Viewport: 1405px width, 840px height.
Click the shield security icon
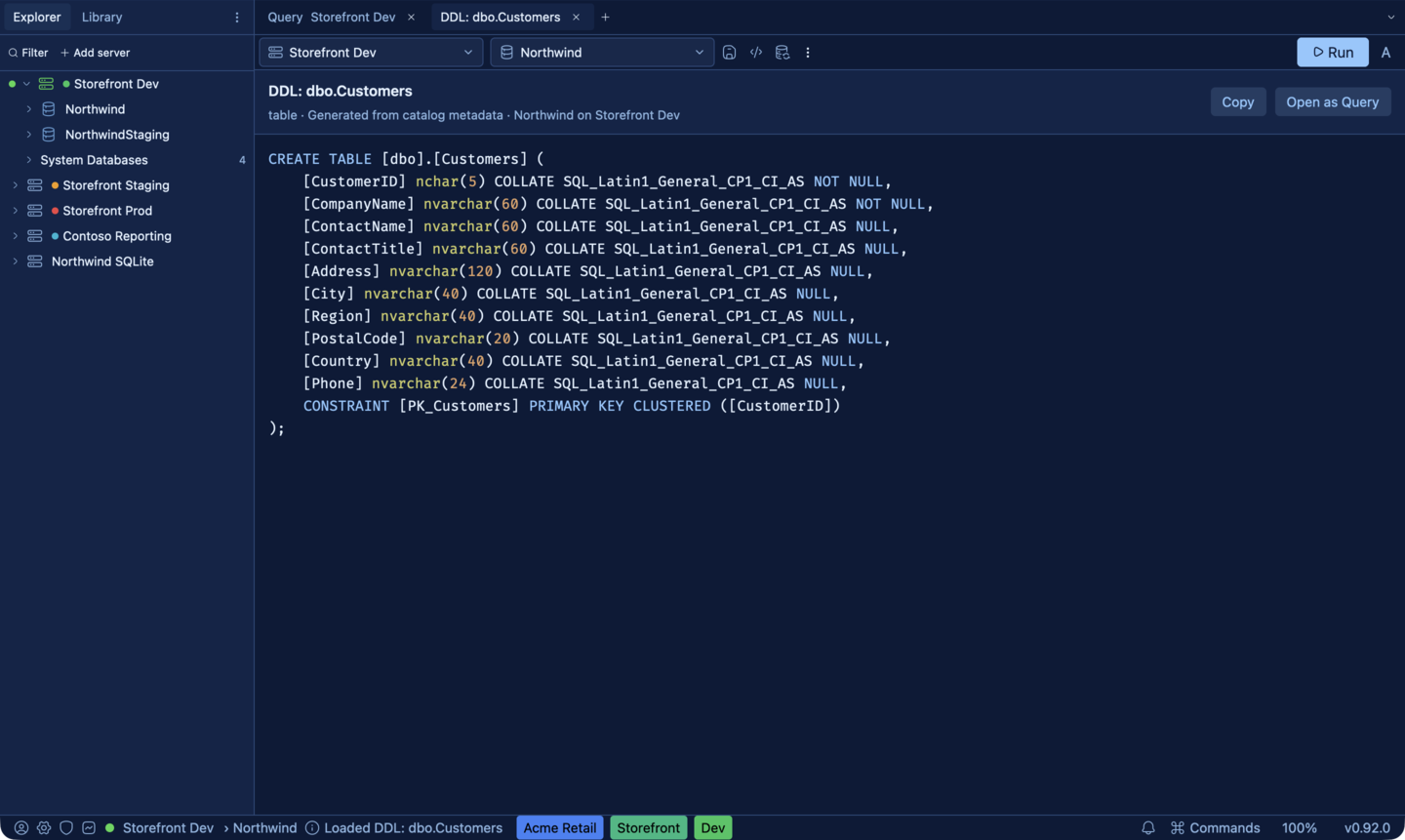pos(66,827)
